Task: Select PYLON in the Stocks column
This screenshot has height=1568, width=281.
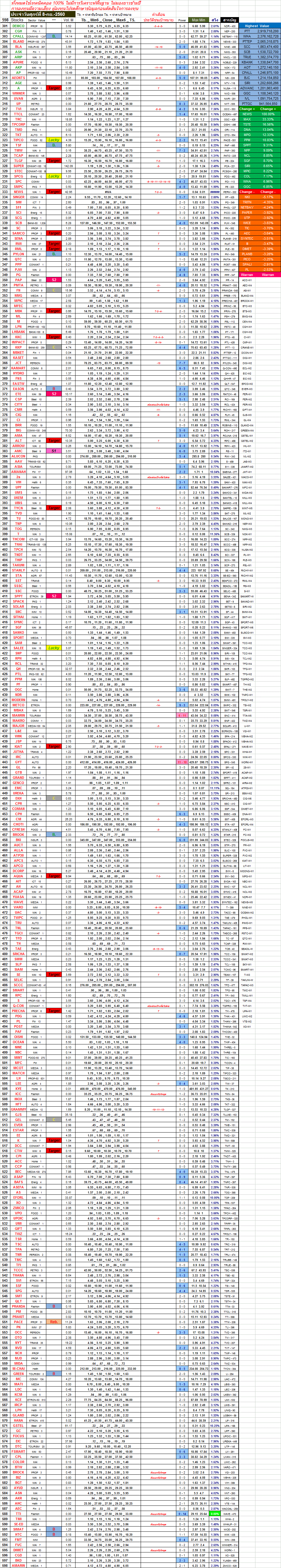Action: point(18,253)
